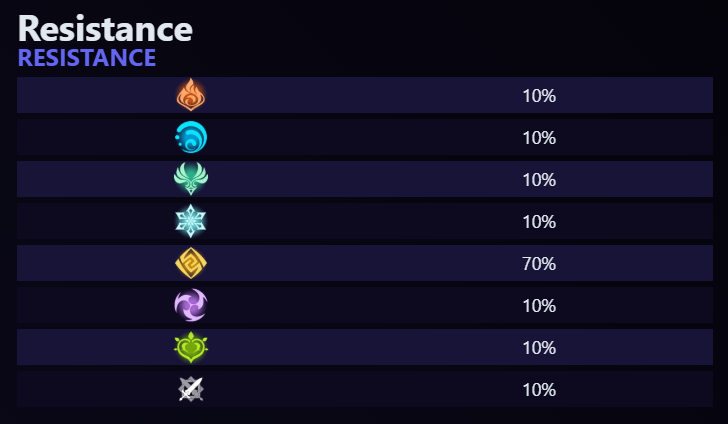Click the Pyro element flame icon

pyautogui.click(x=190, y=95)
